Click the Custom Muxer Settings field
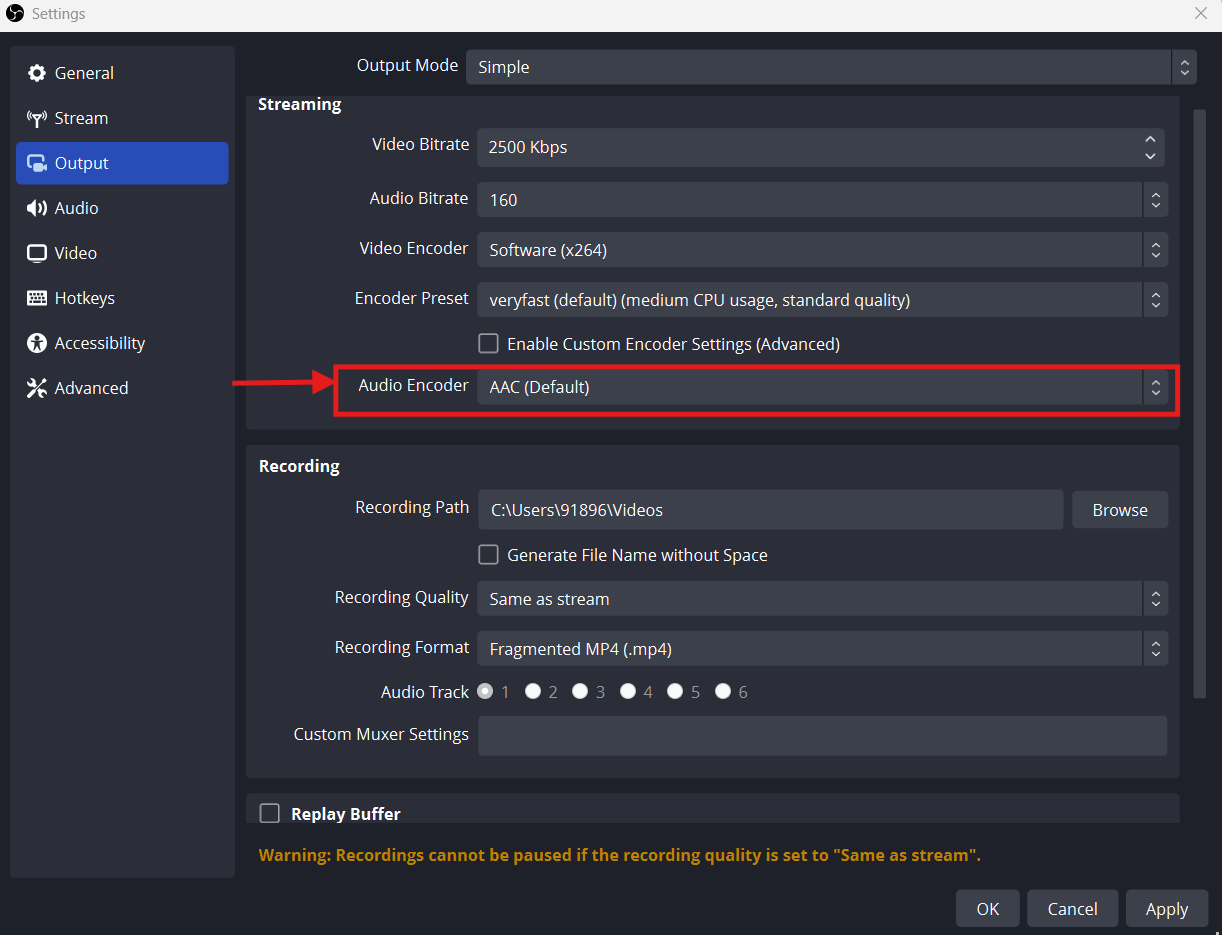The height and width of the screenshot is (935, 1222). click(822, 735)
